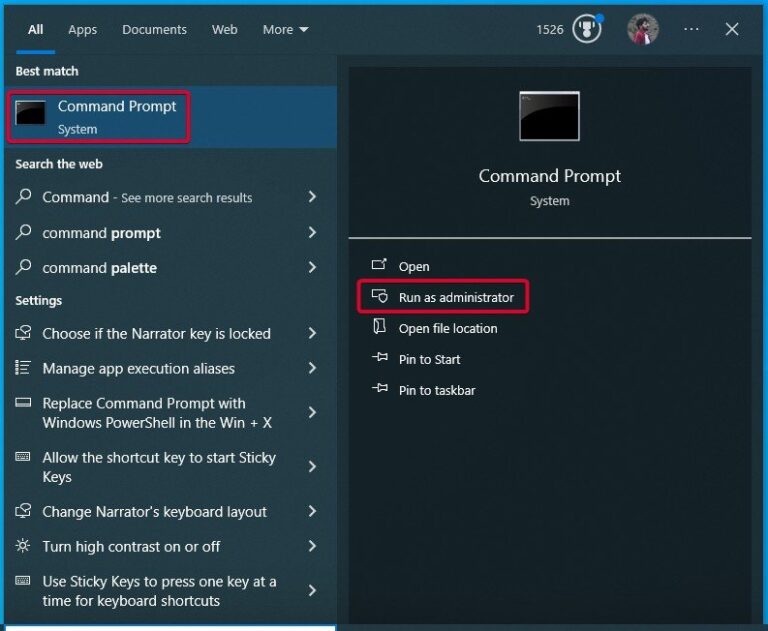Choose Open file location
The height and width of the screenshot is (631, 768).
coord(448,329)
